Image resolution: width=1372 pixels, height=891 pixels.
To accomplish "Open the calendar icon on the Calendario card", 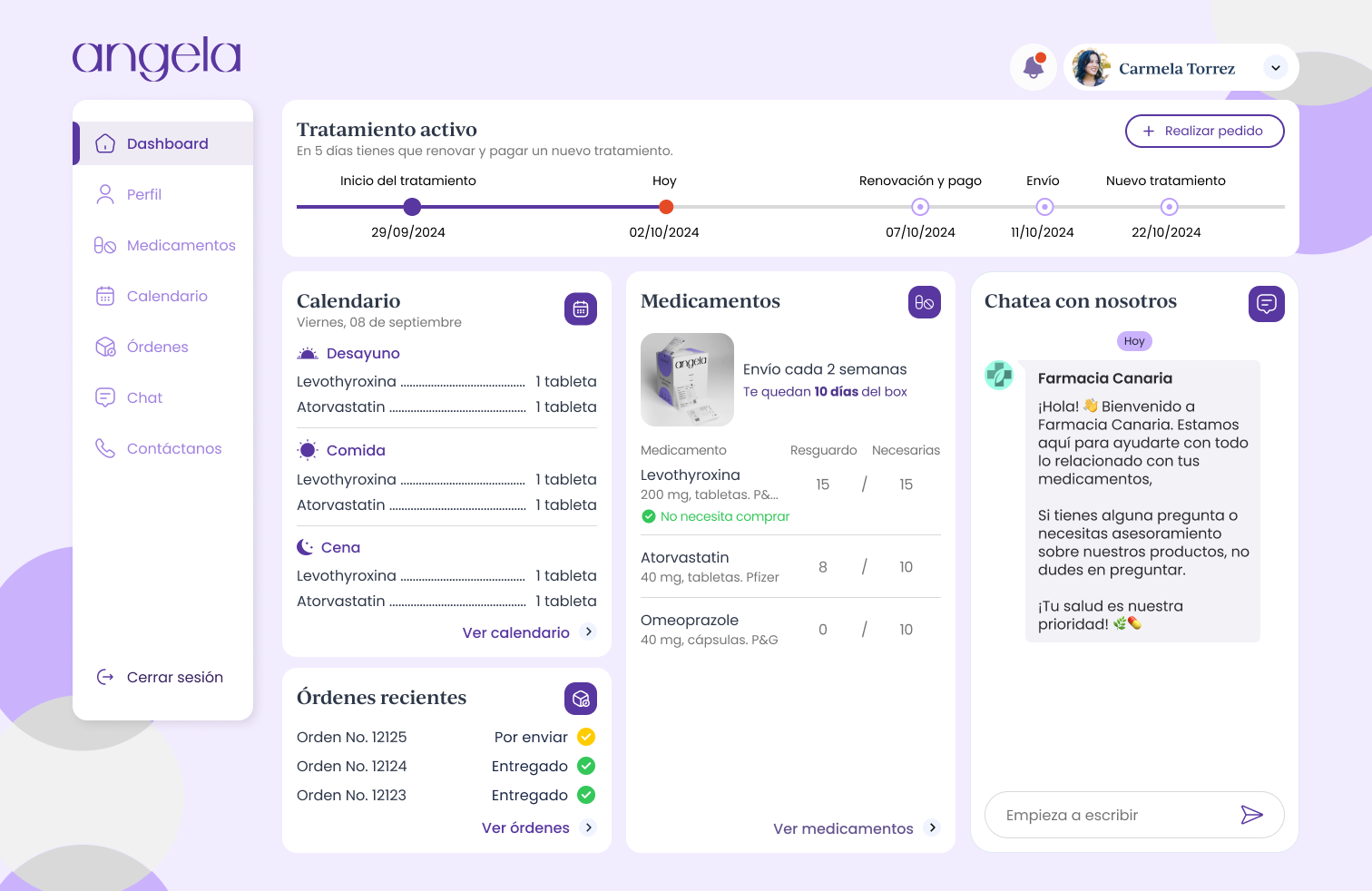I will [580, 308].
